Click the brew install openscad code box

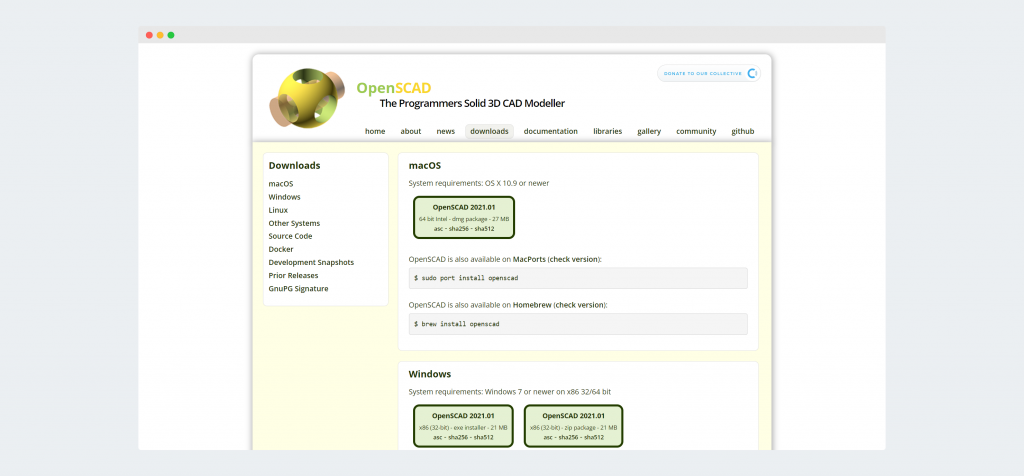578,324
